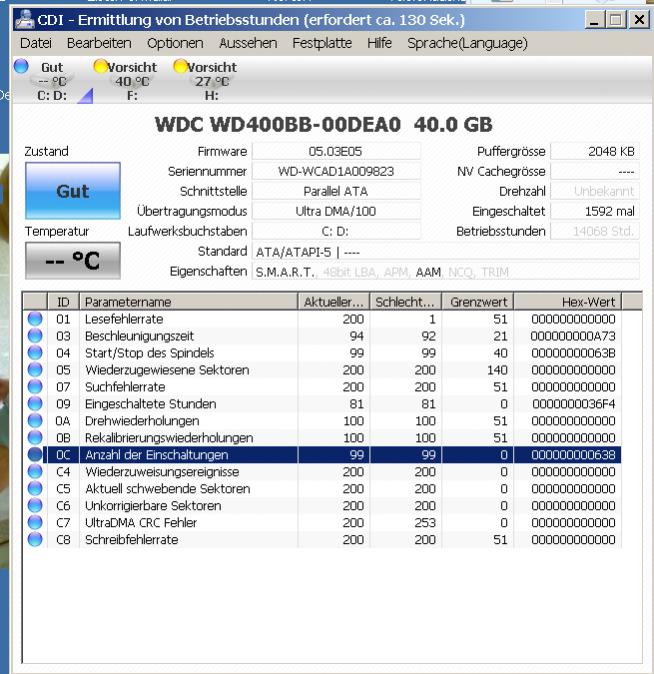
Task: Click status icon of Unkorrigierbare Sektoren row
Action: [x=35, y=506]
